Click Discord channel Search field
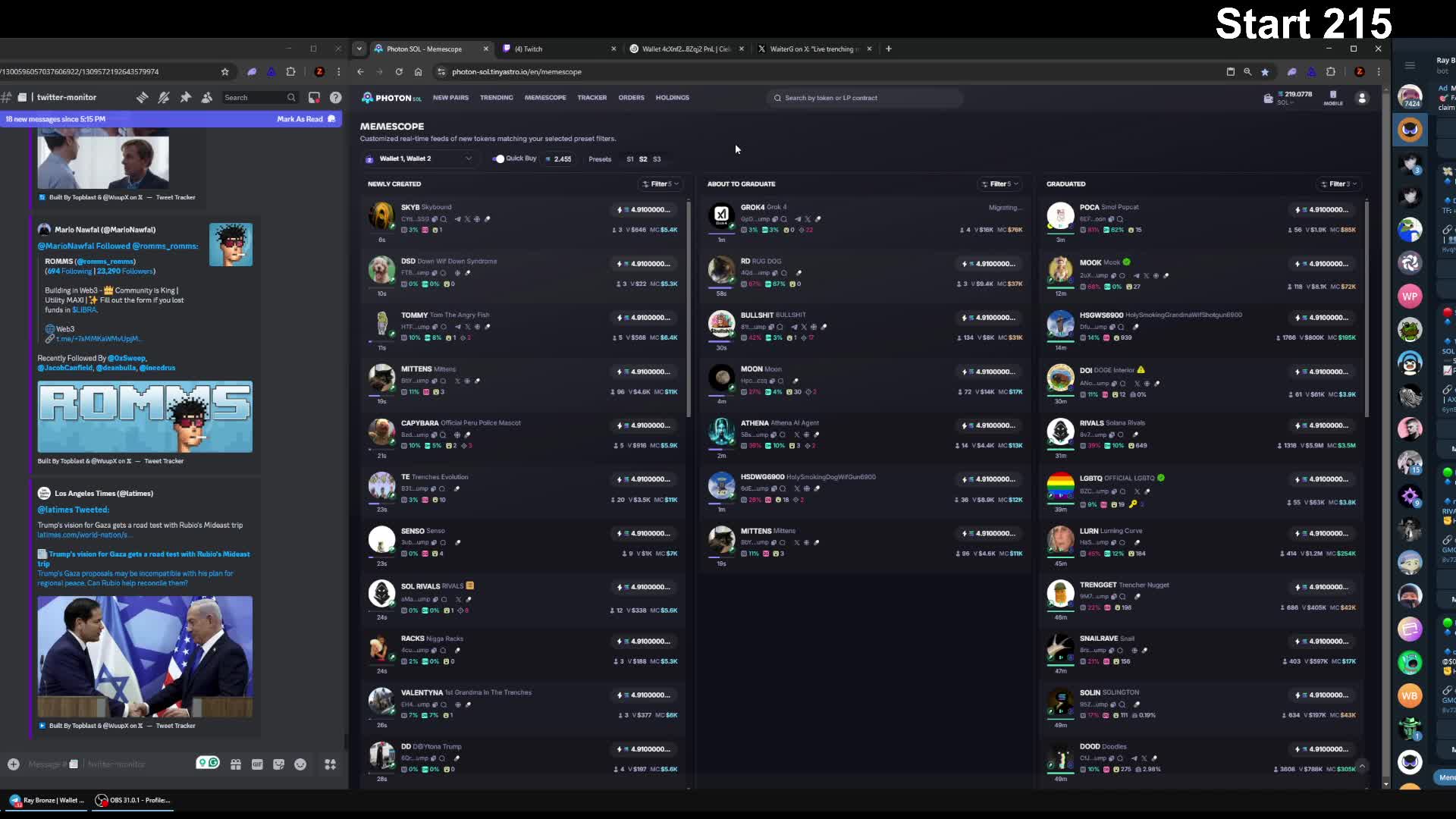Image resolution: width=1456 pixels, height=819 pixels. (259, 97)
